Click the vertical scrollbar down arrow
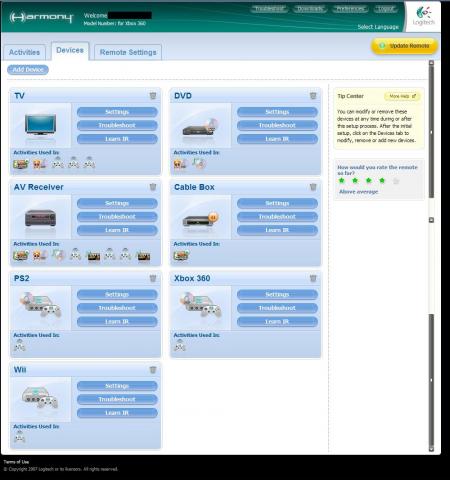This screenshot has width=450, height=480. [x=431, y=449]
